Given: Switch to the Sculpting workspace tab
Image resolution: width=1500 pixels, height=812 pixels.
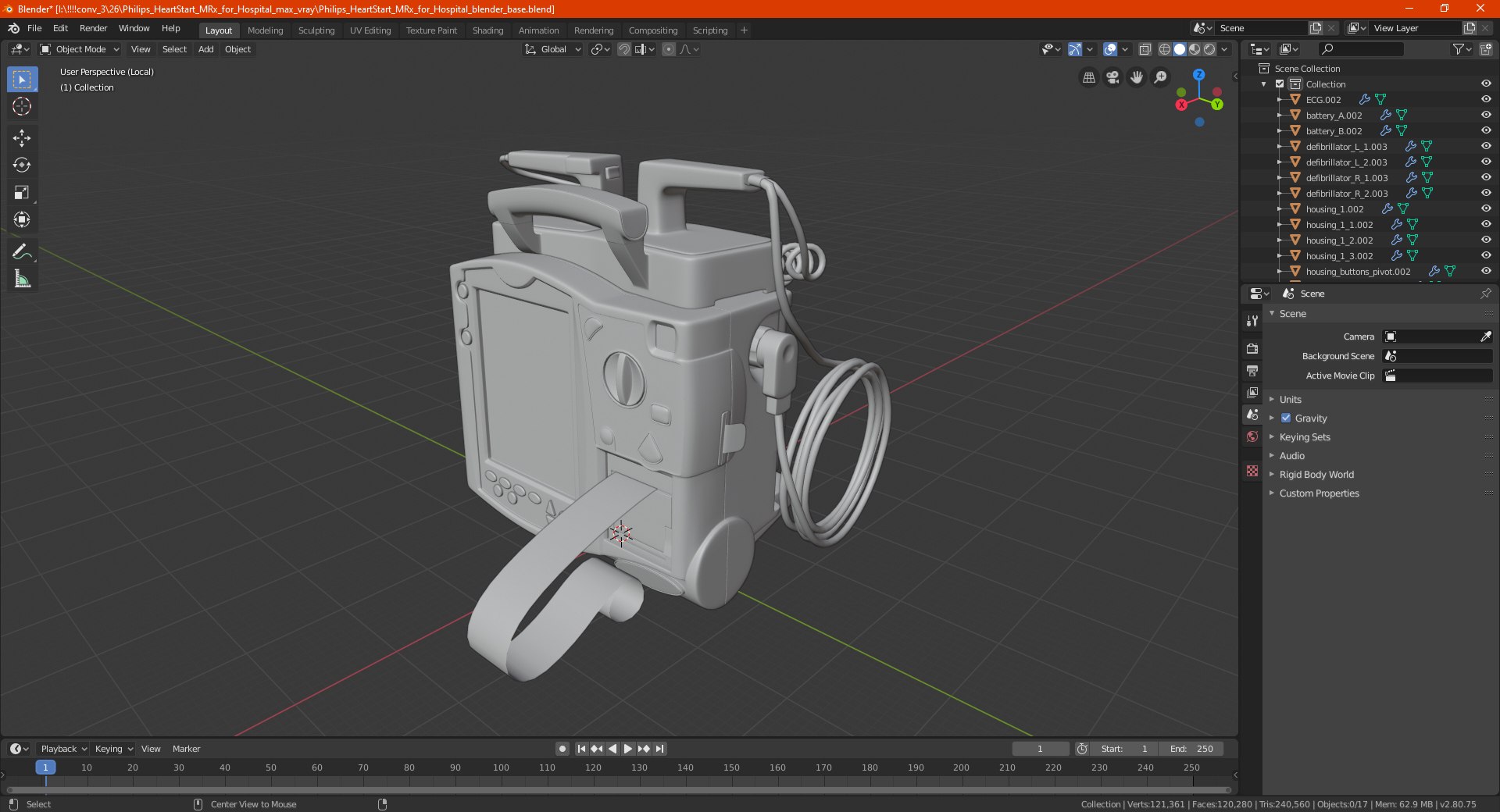Looking at the screenshot, I should [x=316, y=30].
